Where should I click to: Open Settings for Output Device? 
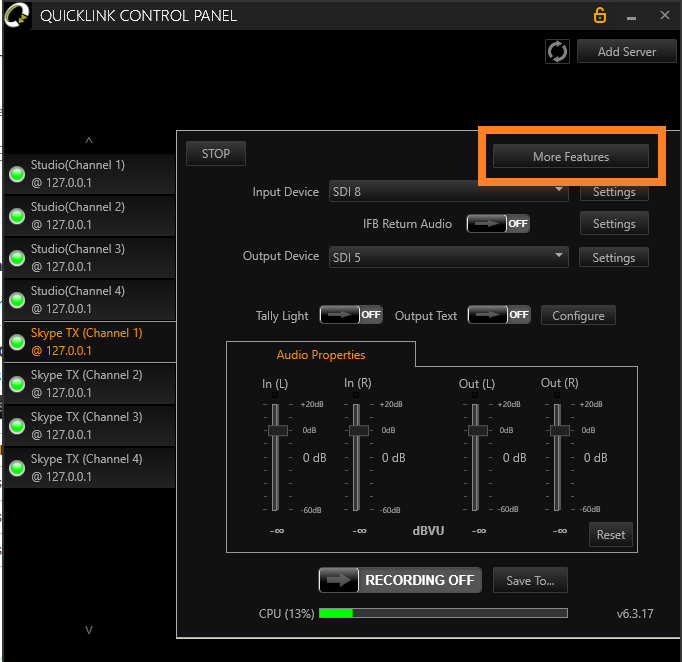614,257
